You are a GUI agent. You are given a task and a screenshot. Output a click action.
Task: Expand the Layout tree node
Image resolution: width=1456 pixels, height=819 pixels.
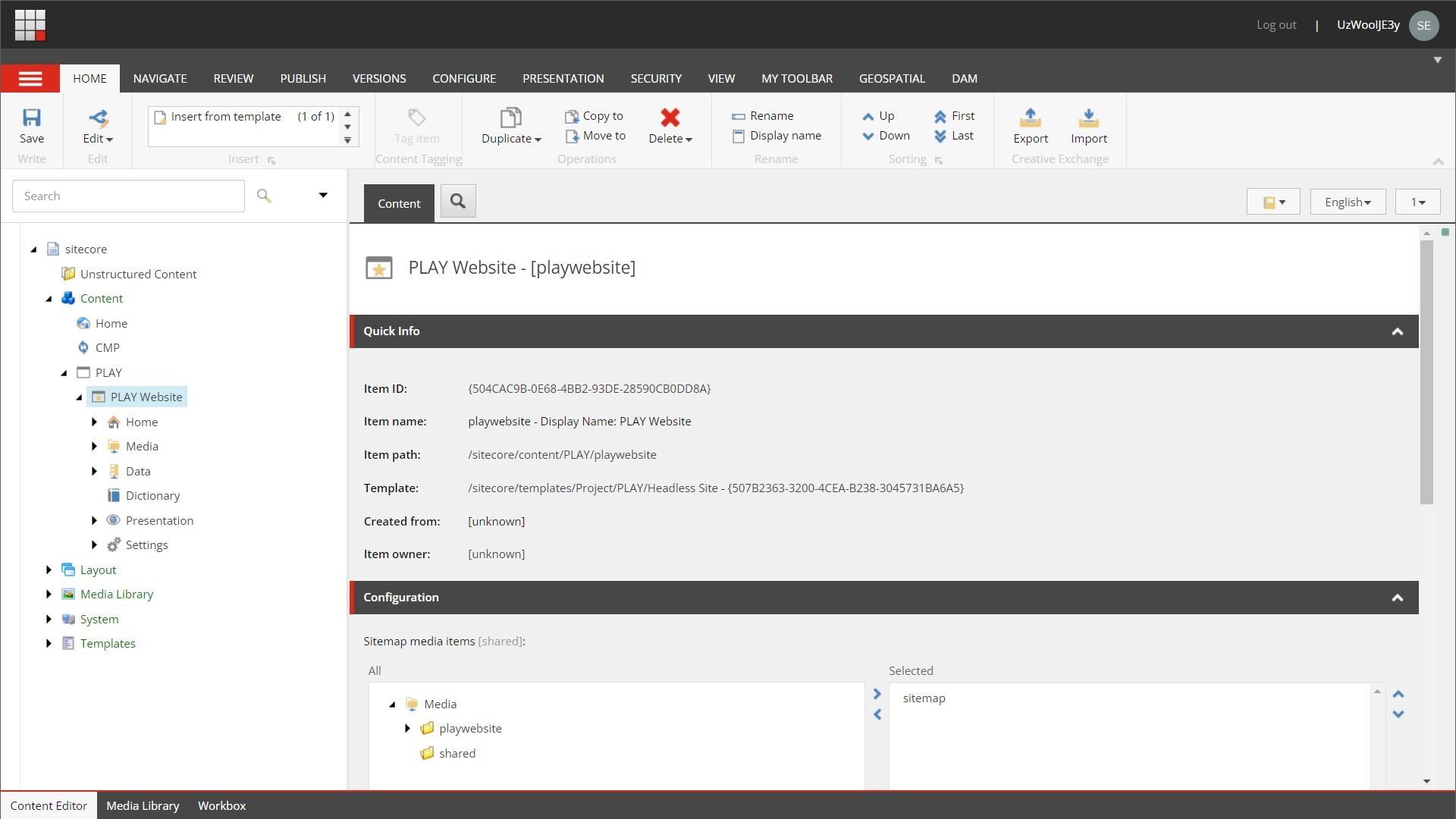pyautogui.click(x=49, y=570)
